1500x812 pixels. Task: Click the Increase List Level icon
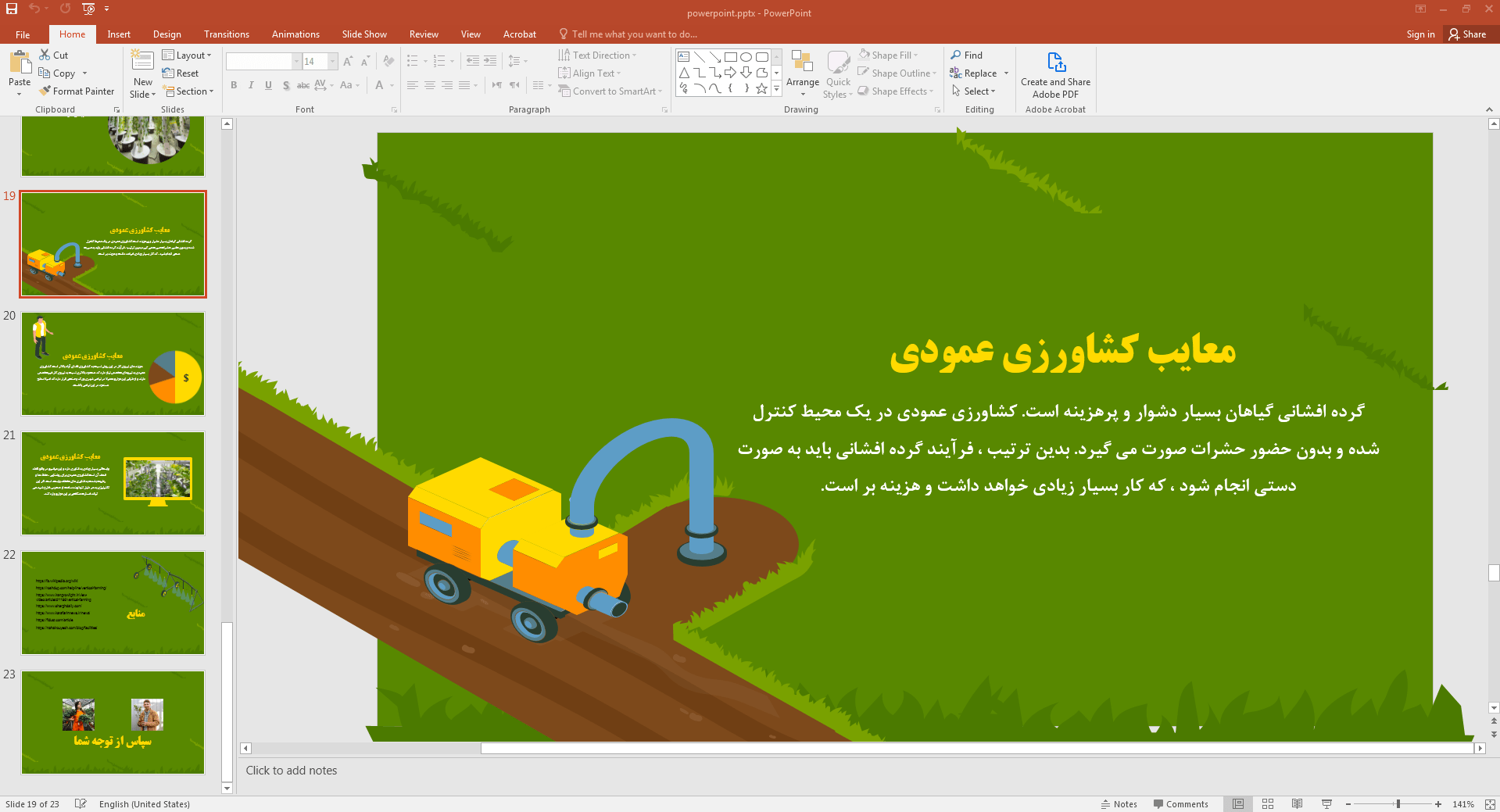pyautogui.click(x=490, y=61)
